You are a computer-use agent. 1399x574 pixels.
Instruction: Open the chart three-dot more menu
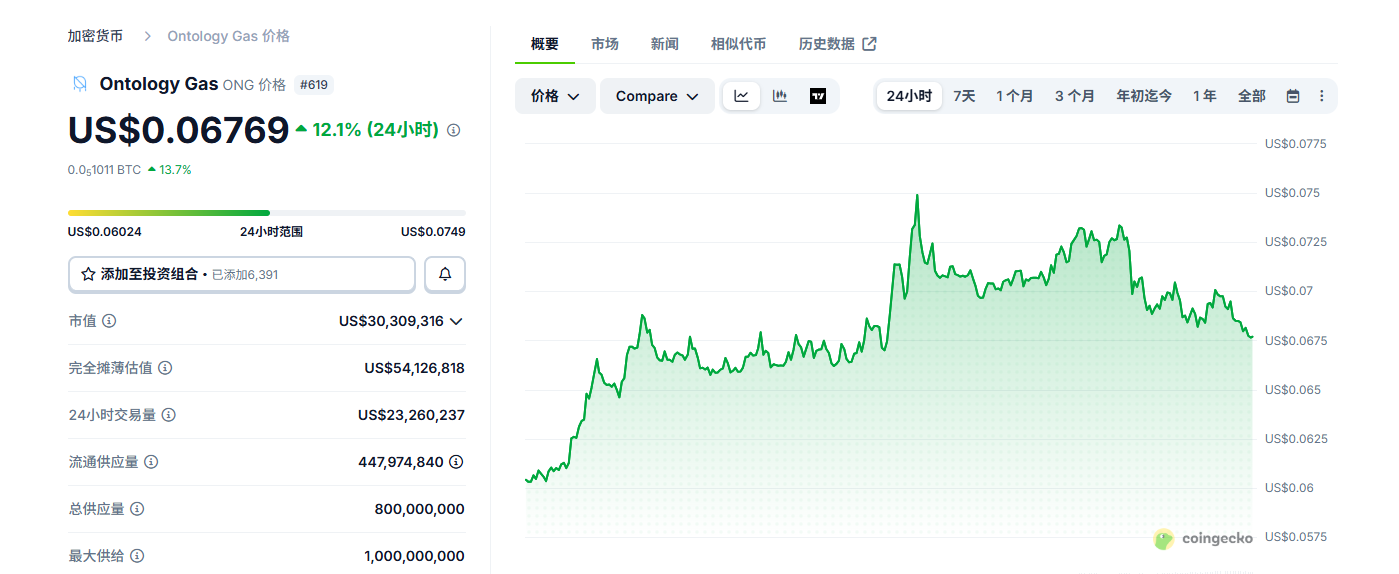pos(1321,96)
